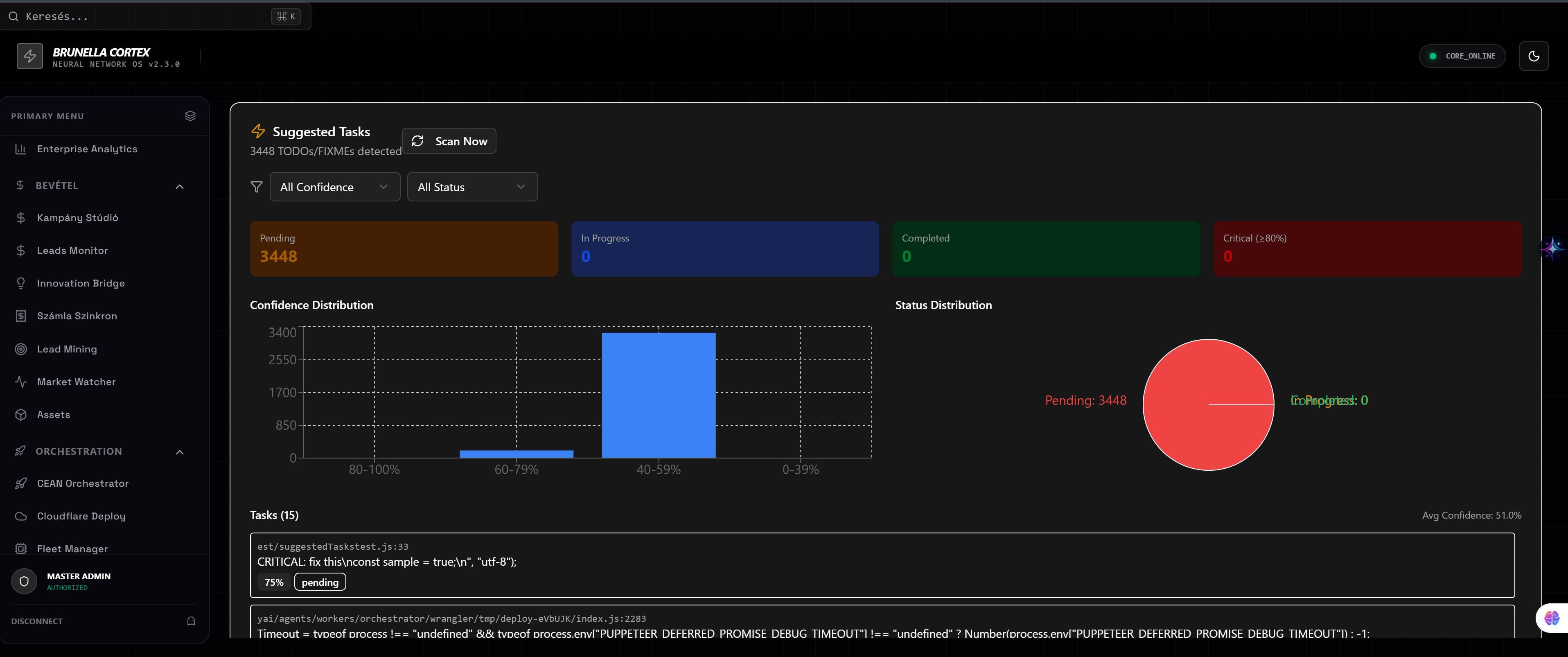The height and width of the screenshot is (657, 1568).
Task: Click the shield icon by Master Admin
Action: pos(24,581)
